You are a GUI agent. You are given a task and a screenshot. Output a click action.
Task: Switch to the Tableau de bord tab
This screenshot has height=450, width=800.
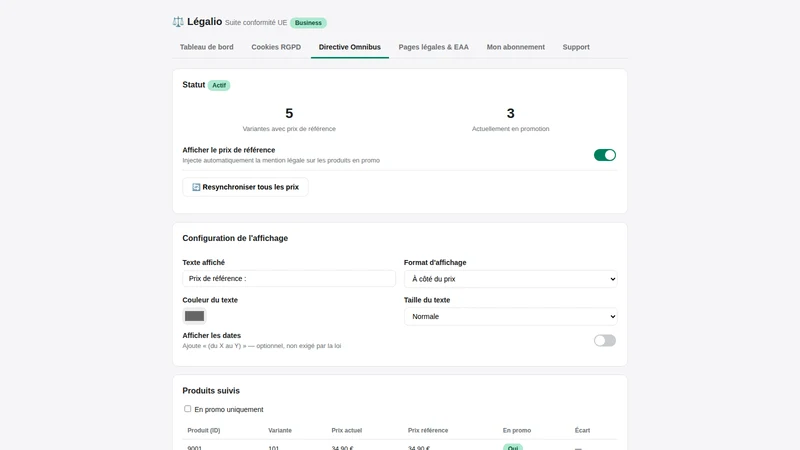click(207, 47)
